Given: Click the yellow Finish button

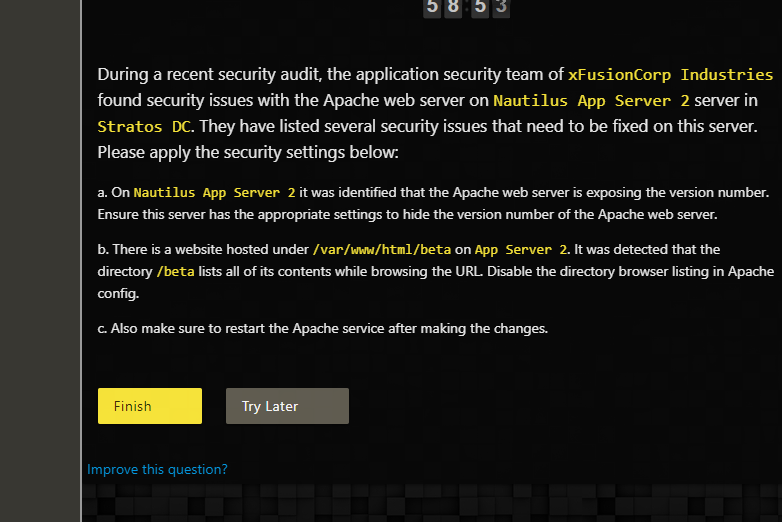Looking at the screenshot, I should (149, 406).
